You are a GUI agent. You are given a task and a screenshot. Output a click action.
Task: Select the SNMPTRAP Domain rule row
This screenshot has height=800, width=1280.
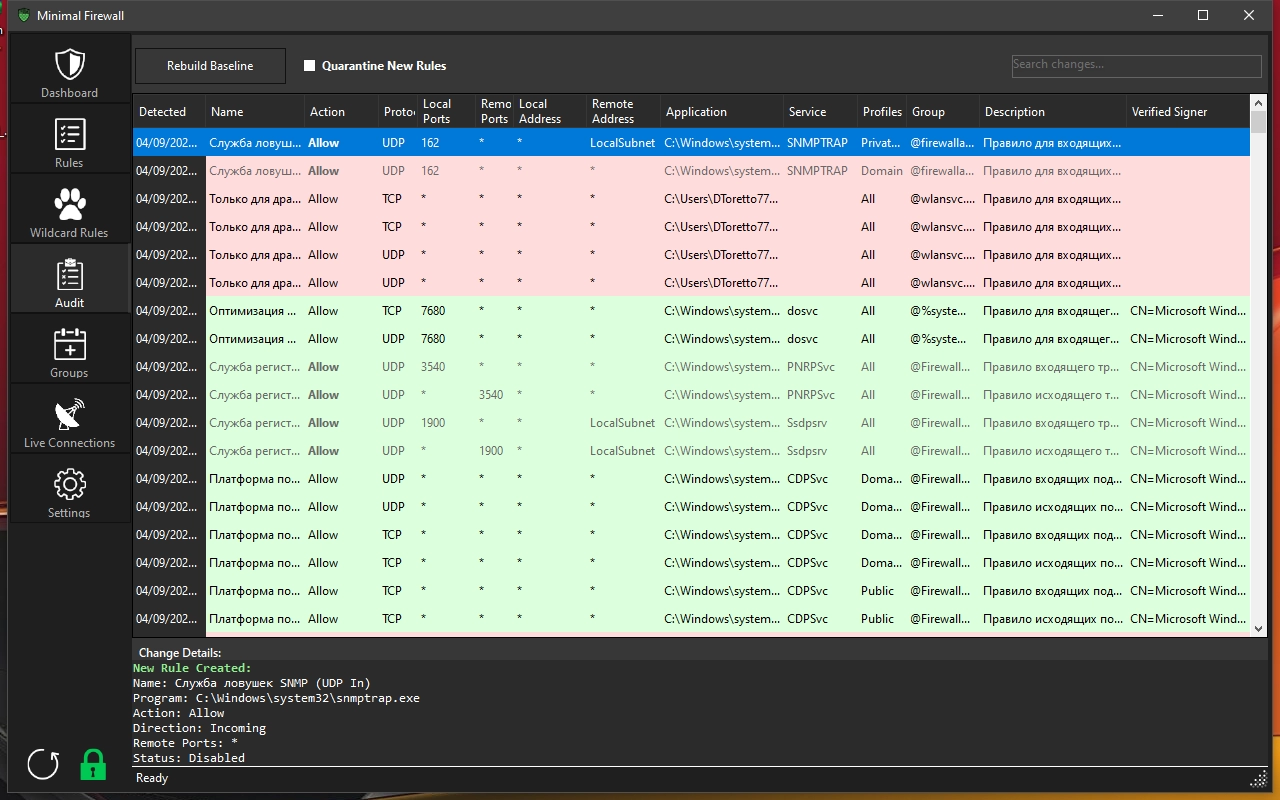[690, 171]
